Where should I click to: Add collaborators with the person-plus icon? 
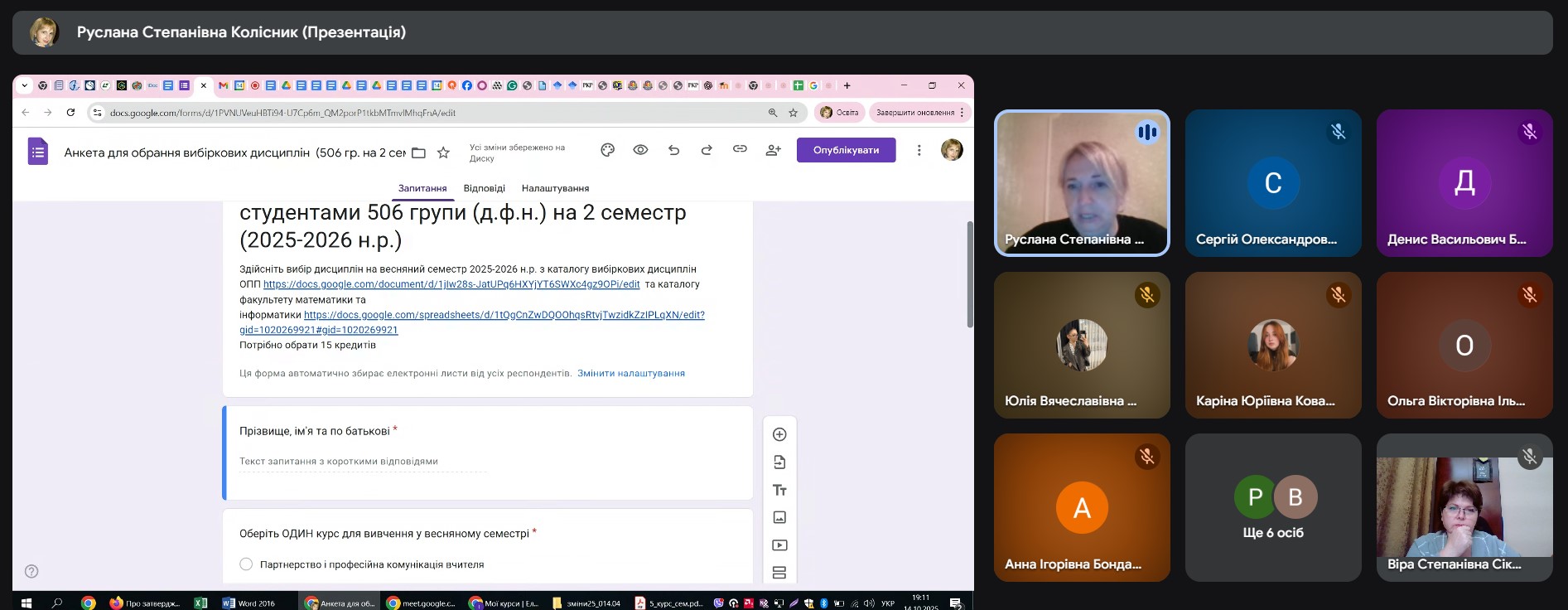pos(773,150)
